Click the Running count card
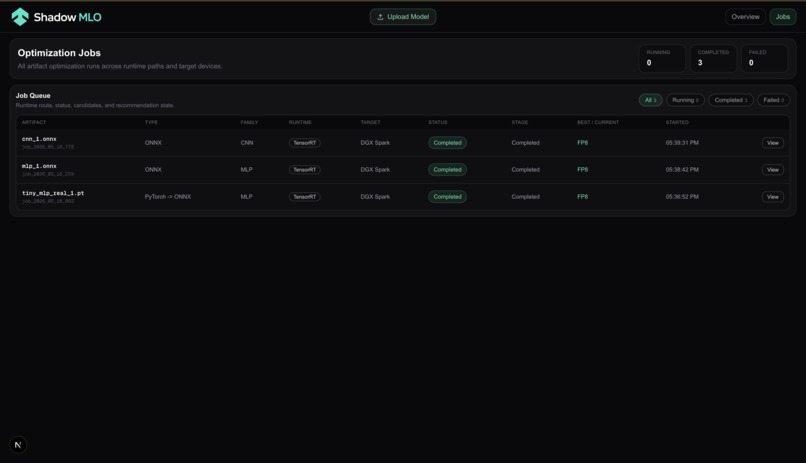The image size is (806, 463). [662, 58]
